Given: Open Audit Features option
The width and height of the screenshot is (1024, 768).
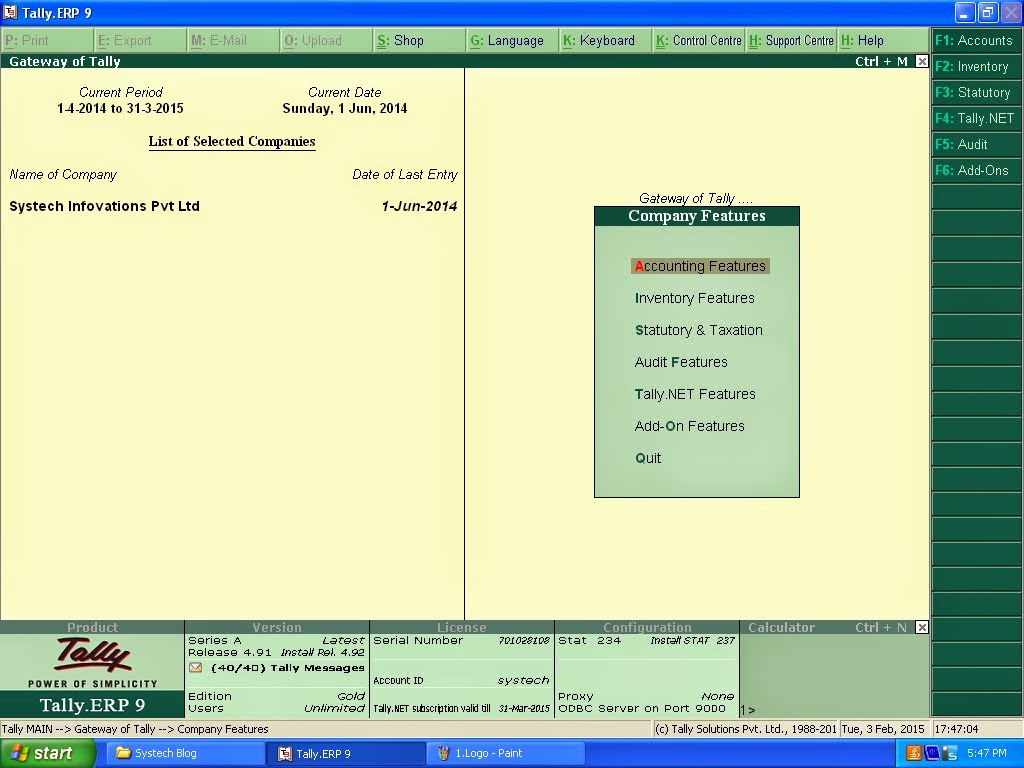Looking at the screenshot, I should click(x=680, y=362).
